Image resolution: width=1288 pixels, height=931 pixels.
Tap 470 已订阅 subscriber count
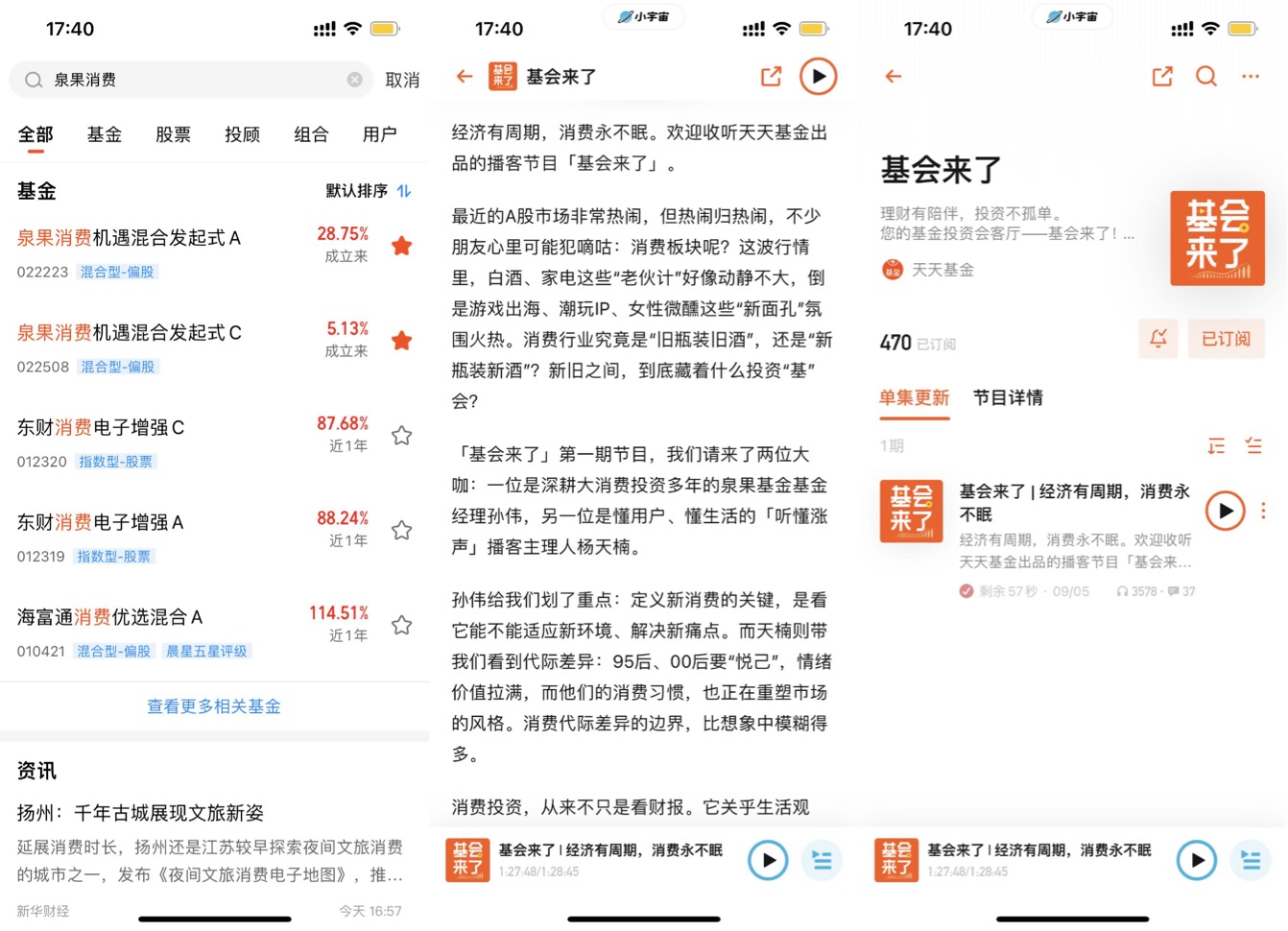pyautogui.click(x=918, y=343)
